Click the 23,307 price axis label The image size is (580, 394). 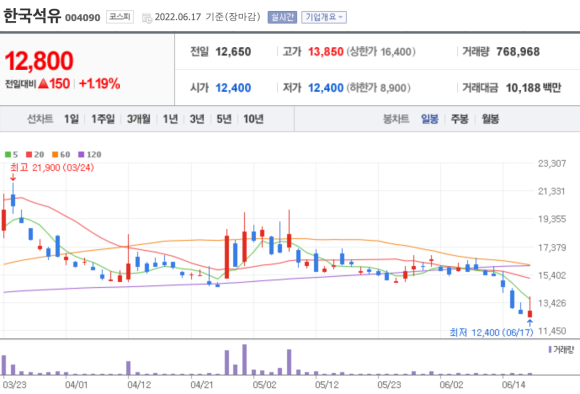552,163
